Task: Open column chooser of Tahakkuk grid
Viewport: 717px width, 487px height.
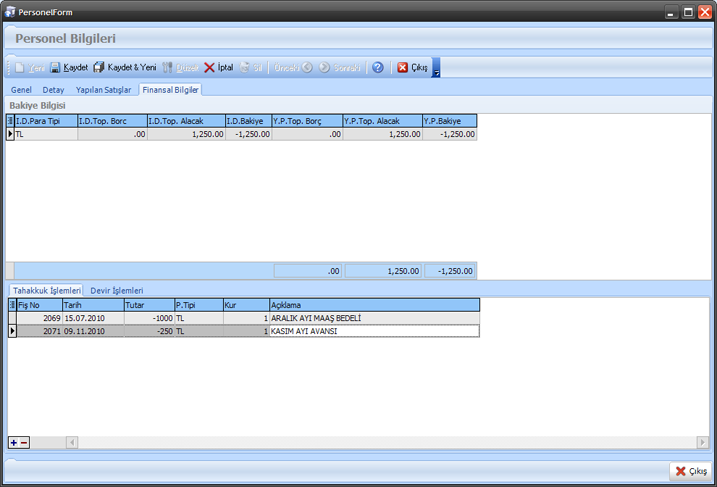Action: [x=12, y=305]
